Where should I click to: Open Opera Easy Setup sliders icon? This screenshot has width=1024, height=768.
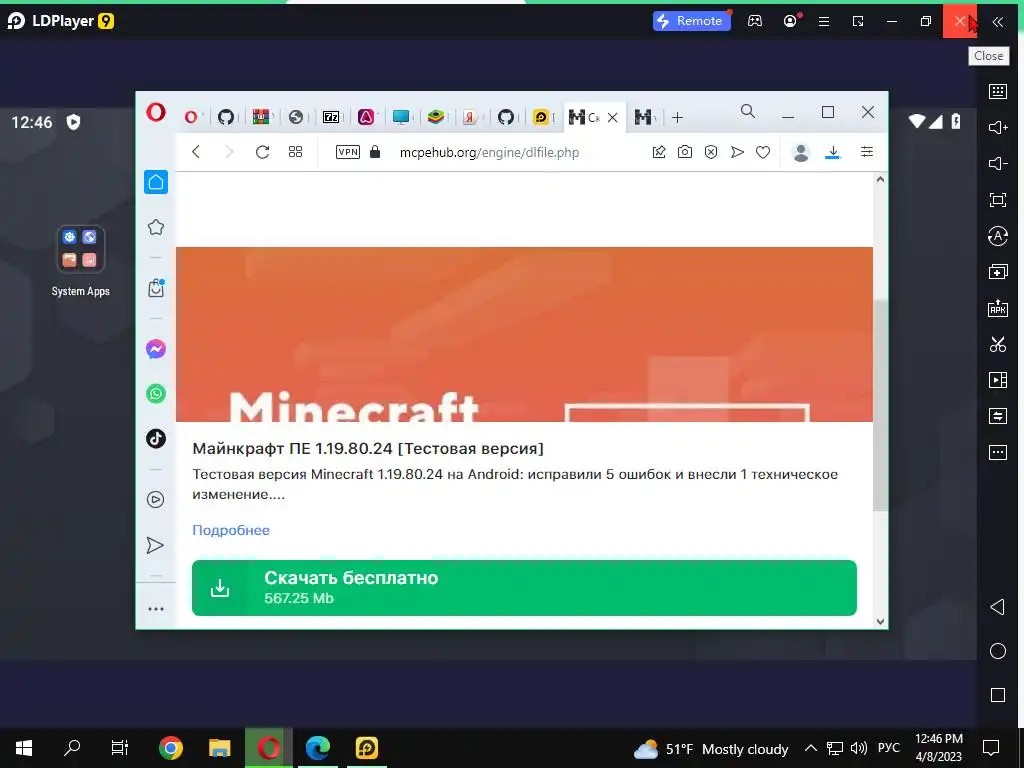[867, 152]
